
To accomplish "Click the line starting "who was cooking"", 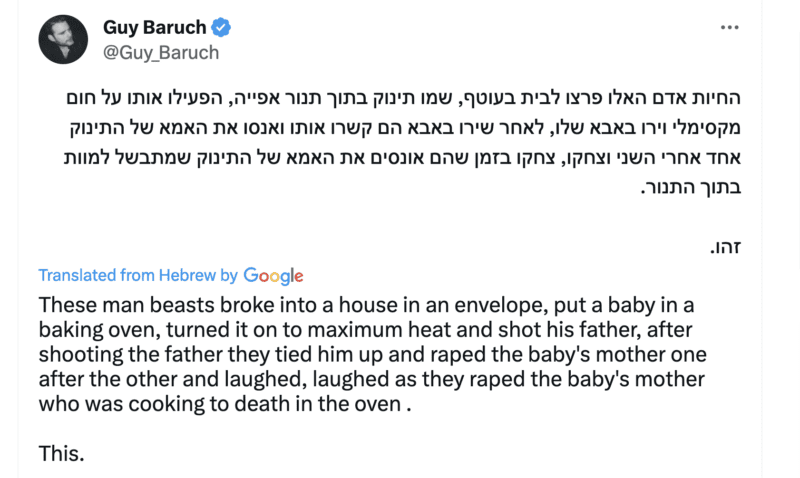I will click(x=224, y=405).
